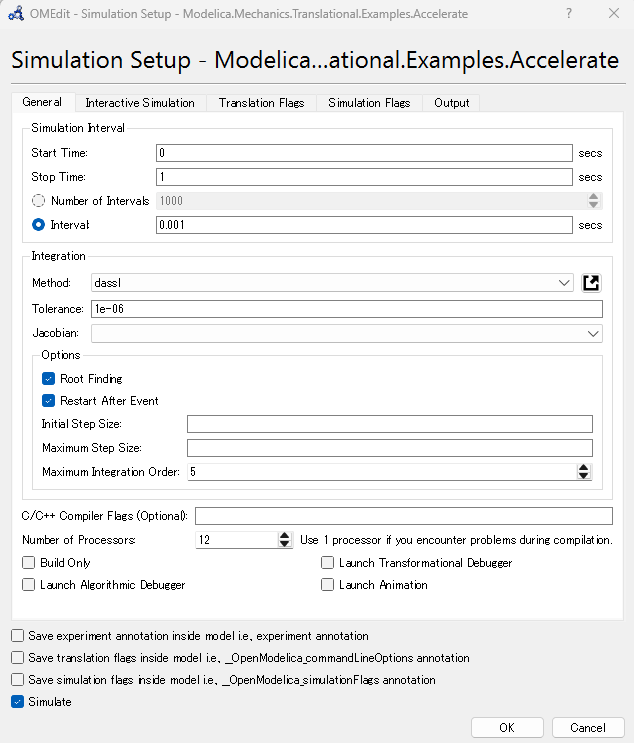Click the Cancel button
Viewport: 634px width, 743px height.
[x=588, y=727]
